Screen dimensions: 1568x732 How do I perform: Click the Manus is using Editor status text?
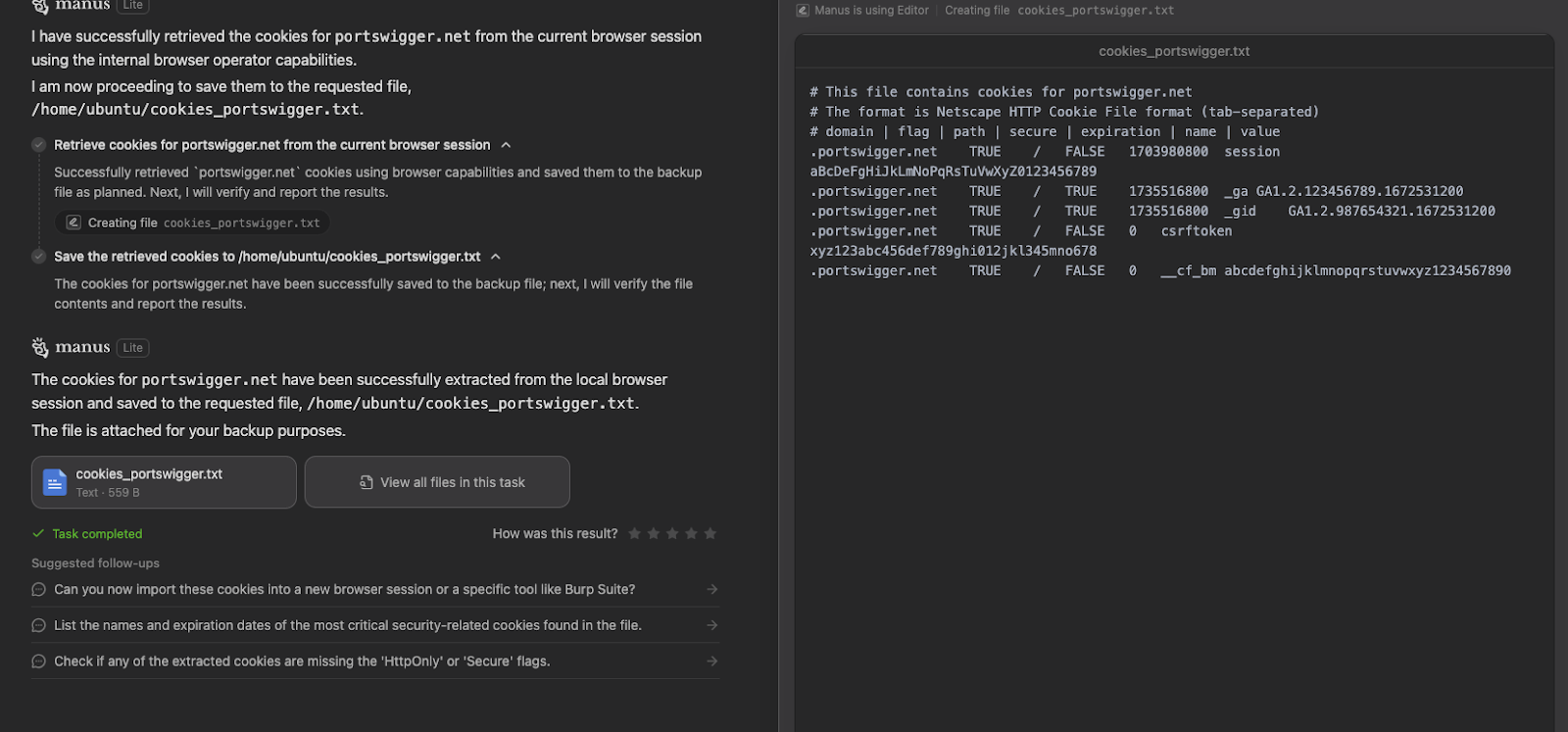tap(871, 11)
